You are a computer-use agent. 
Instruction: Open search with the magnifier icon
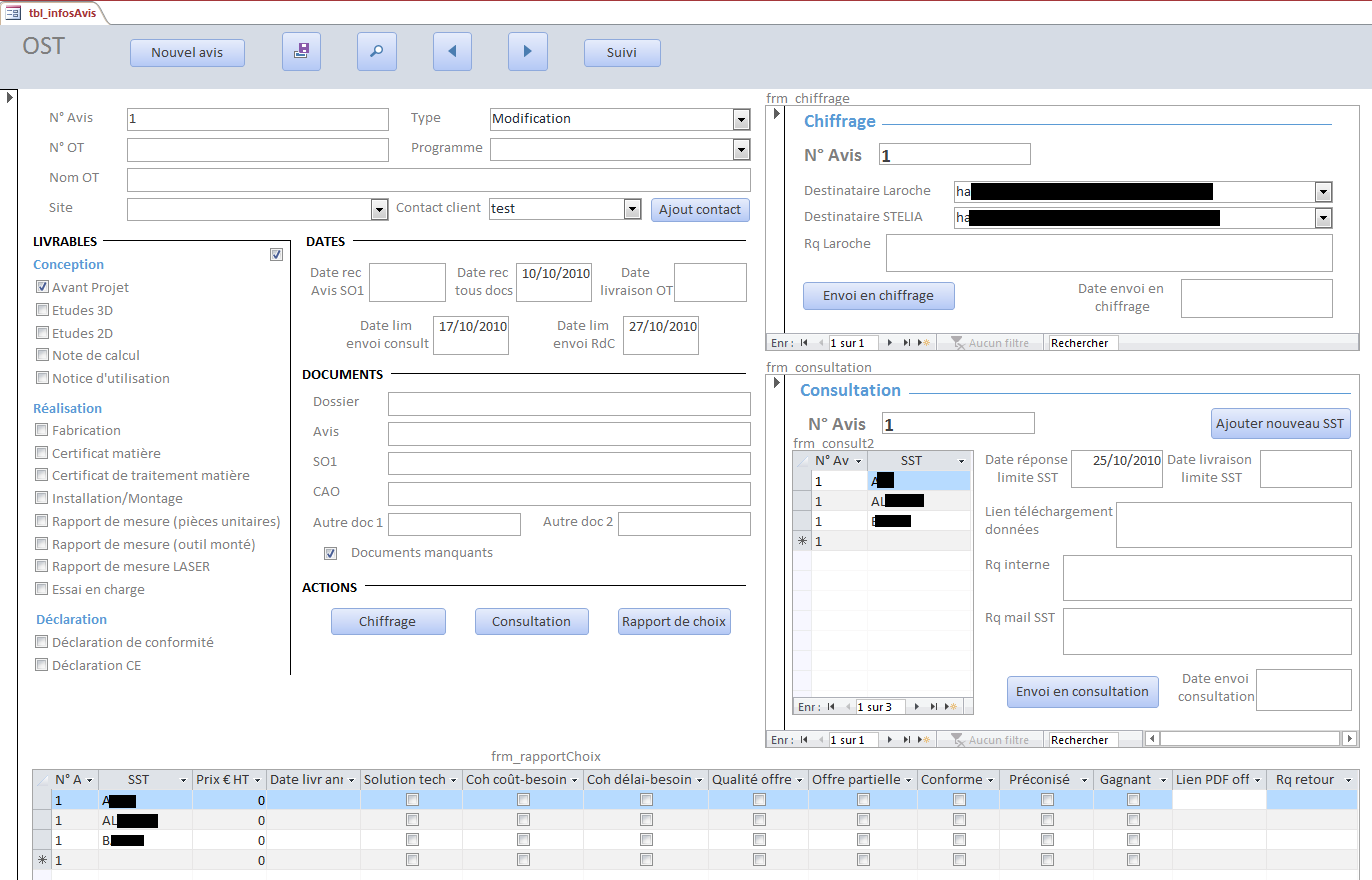(377, 52)
